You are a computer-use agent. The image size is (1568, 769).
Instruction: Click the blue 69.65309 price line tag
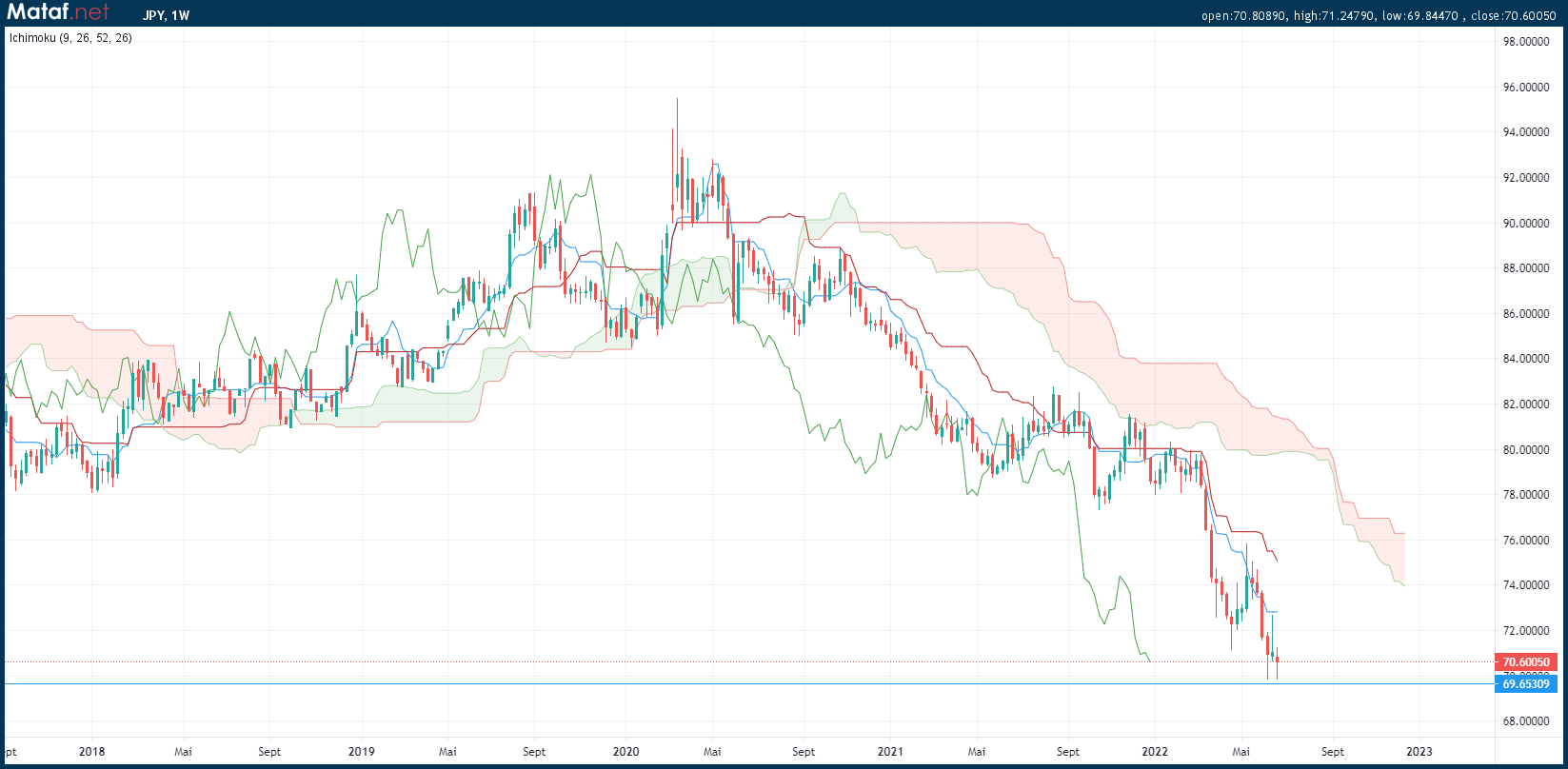(x=1526, y=684)
